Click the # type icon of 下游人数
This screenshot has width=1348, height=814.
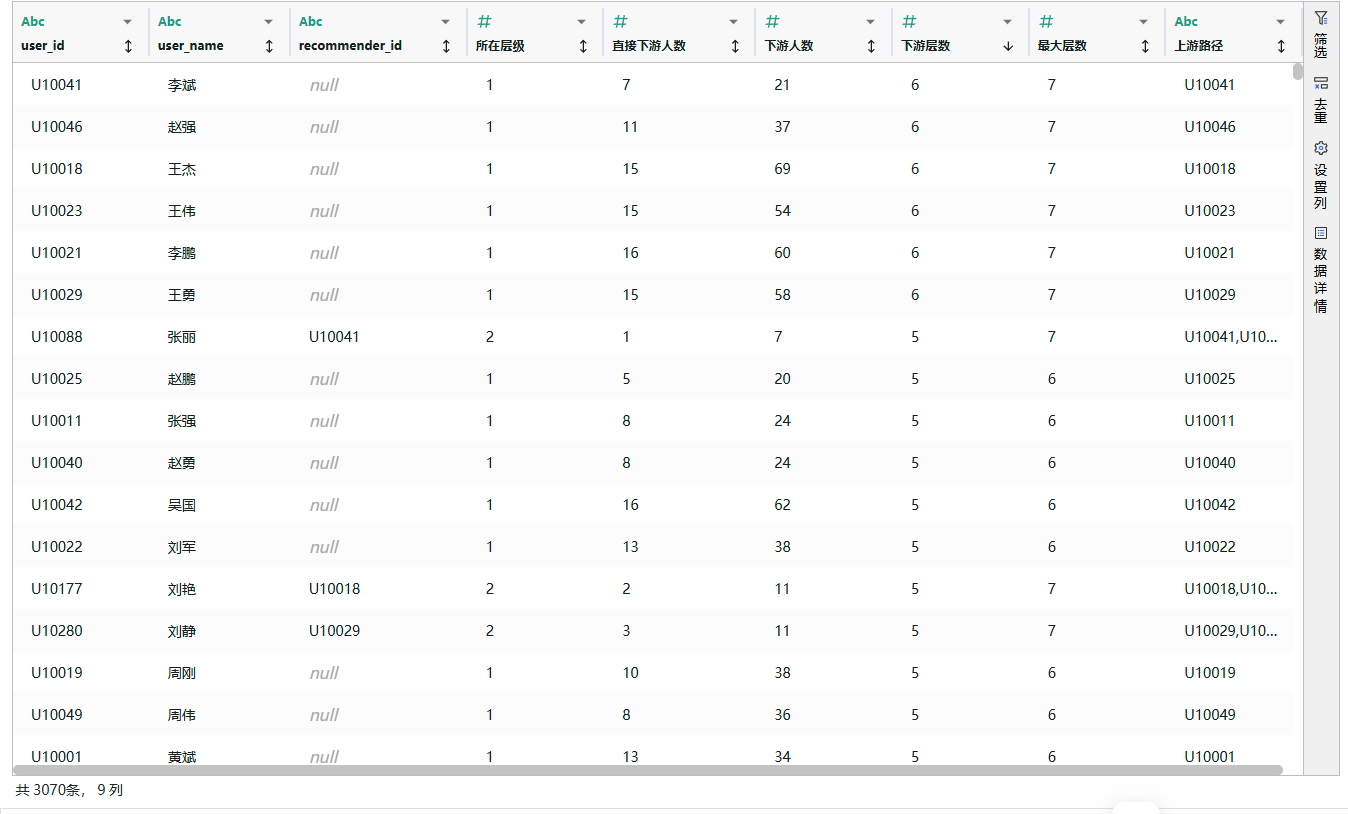pyautogui.click(x=772, y=21)
